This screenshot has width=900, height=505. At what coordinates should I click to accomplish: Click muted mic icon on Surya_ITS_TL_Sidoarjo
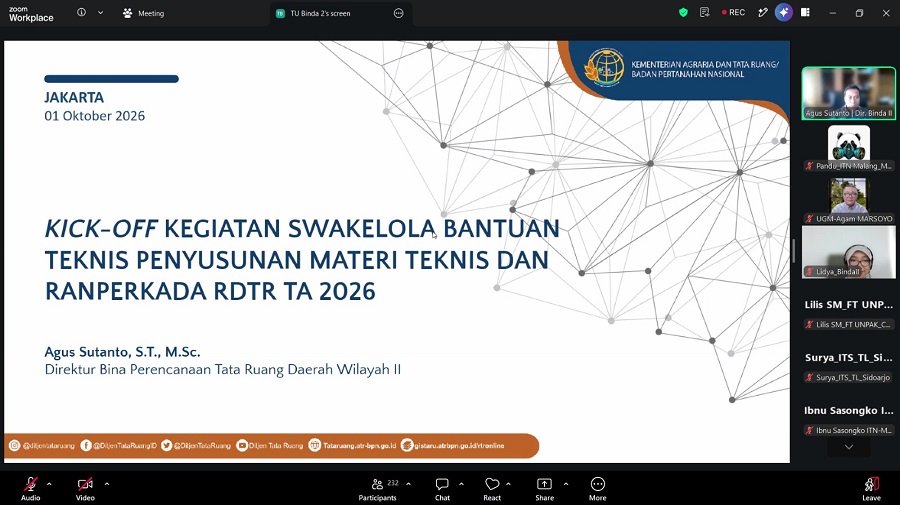coord(810,378)
